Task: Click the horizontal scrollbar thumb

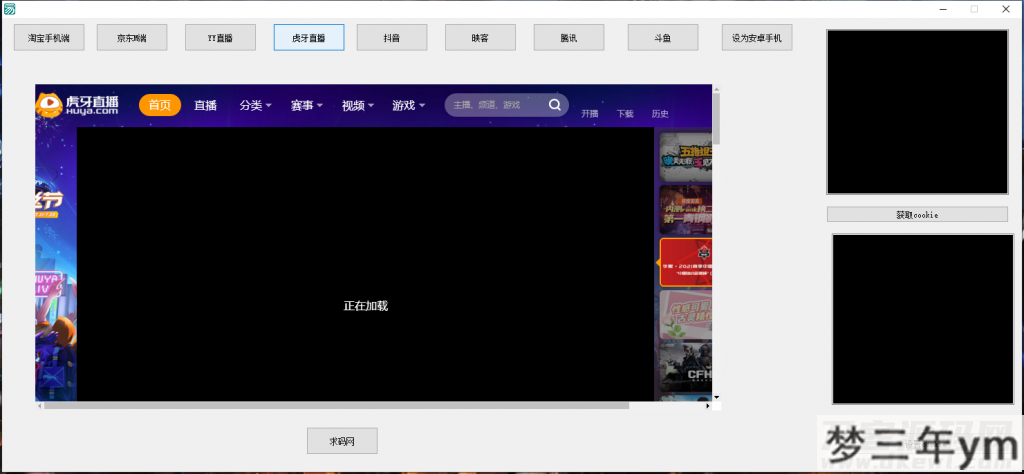Action: tap(336, 405)
